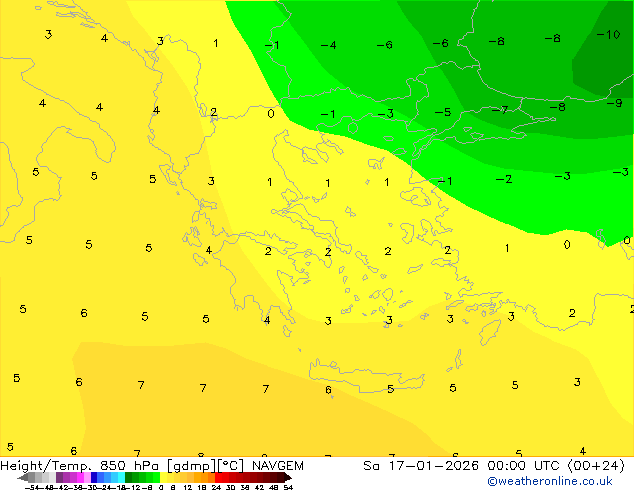Select the bright red swatch in the legend

[x=218, y=477]
